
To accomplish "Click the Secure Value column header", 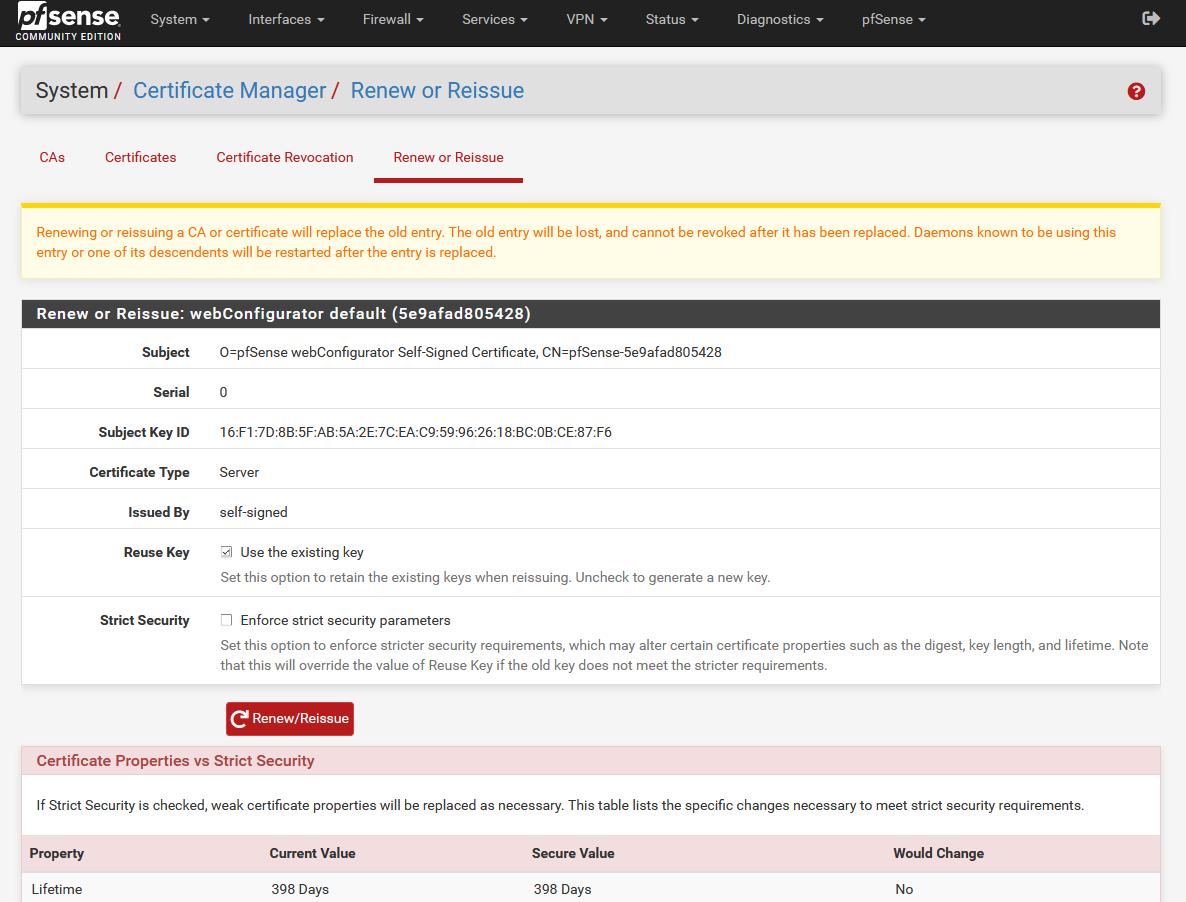I will pos(573,853).
